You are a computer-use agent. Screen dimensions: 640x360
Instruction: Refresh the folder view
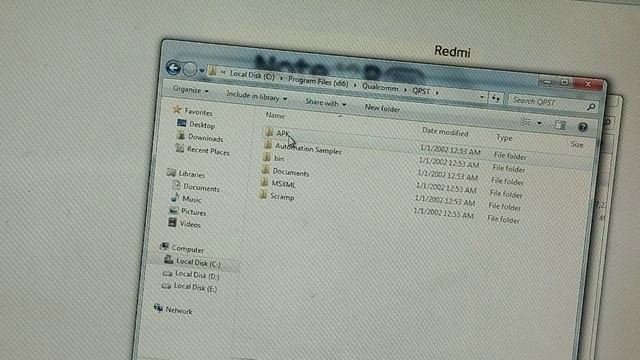tap(496, 98)
